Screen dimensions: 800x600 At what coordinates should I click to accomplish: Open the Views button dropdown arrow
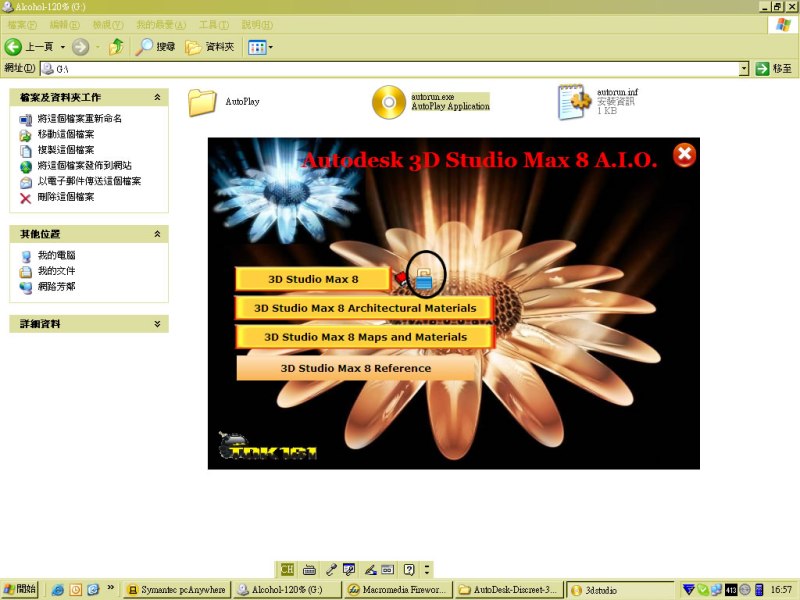coord(270,47)
